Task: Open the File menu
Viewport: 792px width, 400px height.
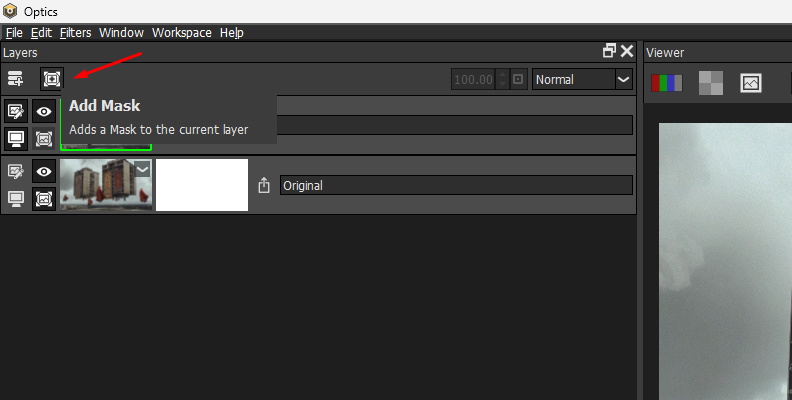Action: pyautogui.click(x=14, y=33)
